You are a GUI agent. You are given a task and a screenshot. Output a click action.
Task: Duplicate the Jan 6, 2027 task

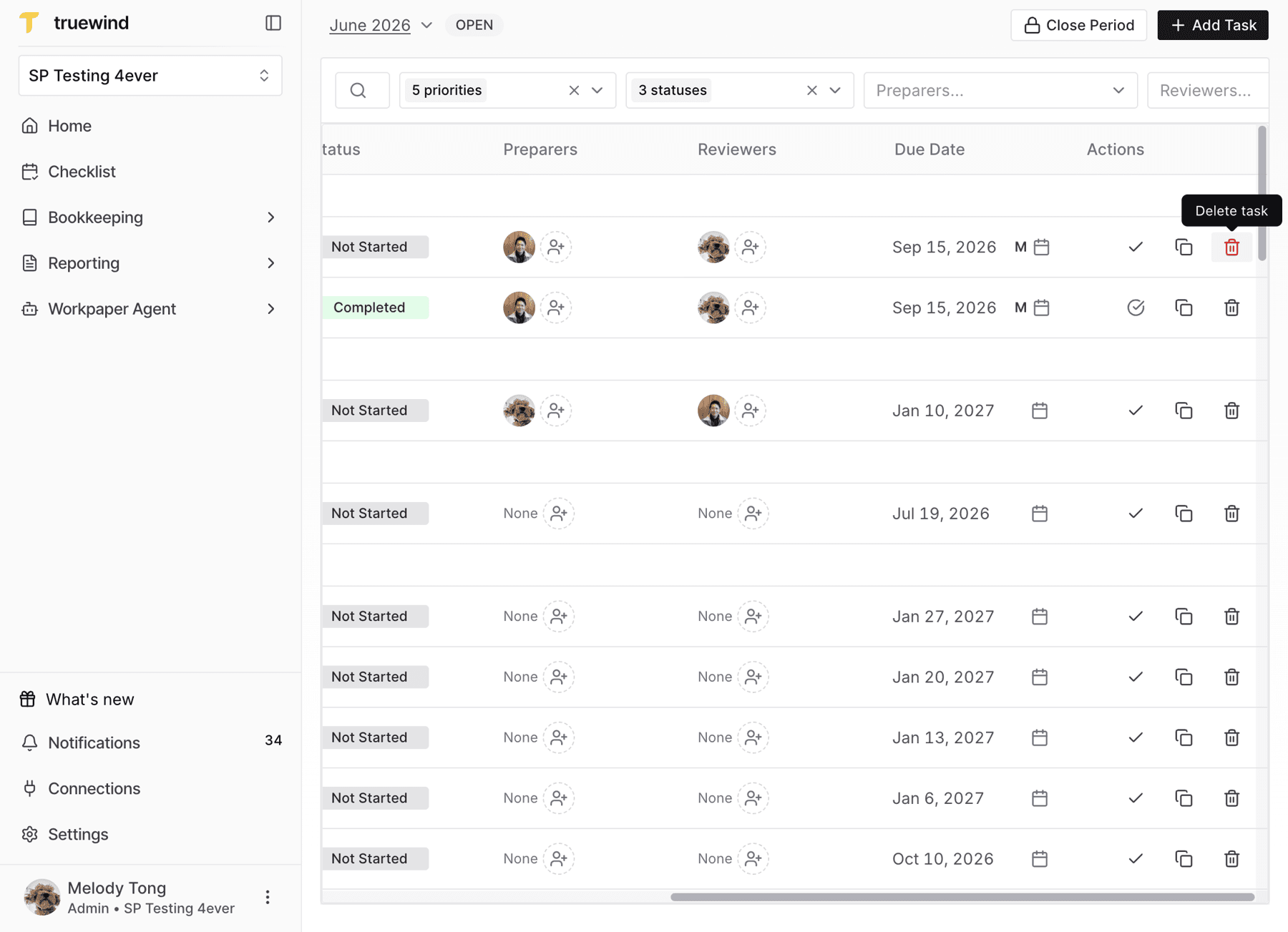[1184, 798]
